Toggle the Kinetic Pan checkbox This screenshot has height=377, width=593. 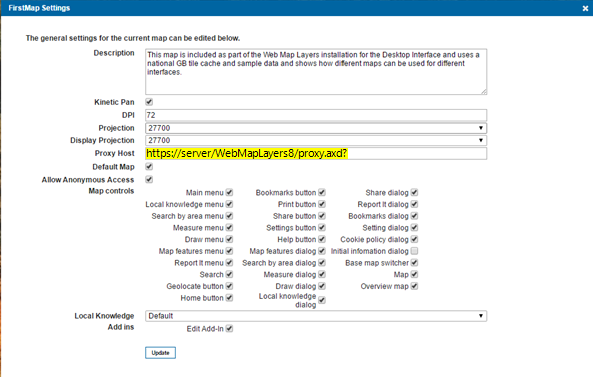149,102
